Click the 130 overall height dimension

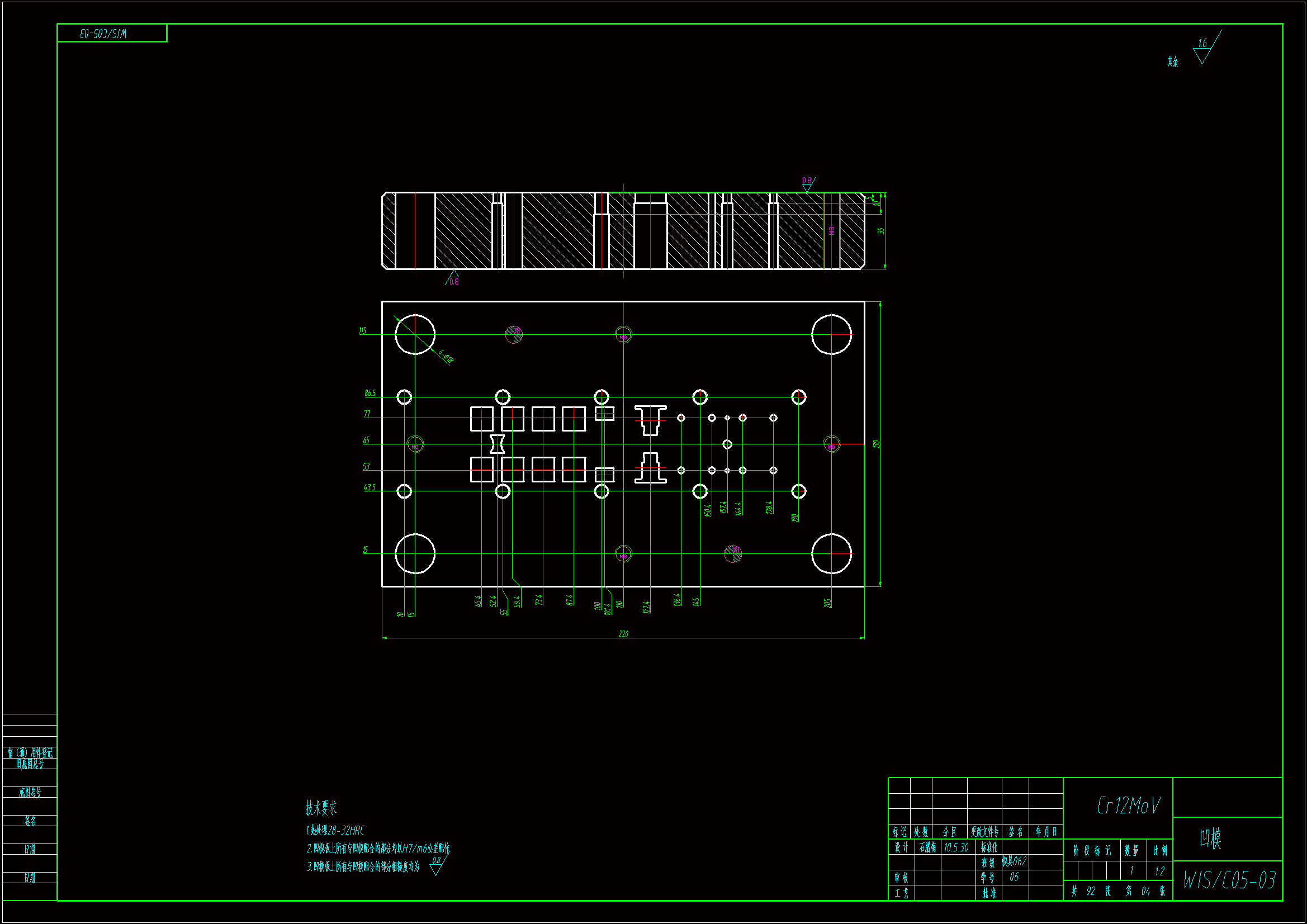click(x=877, y=444)
